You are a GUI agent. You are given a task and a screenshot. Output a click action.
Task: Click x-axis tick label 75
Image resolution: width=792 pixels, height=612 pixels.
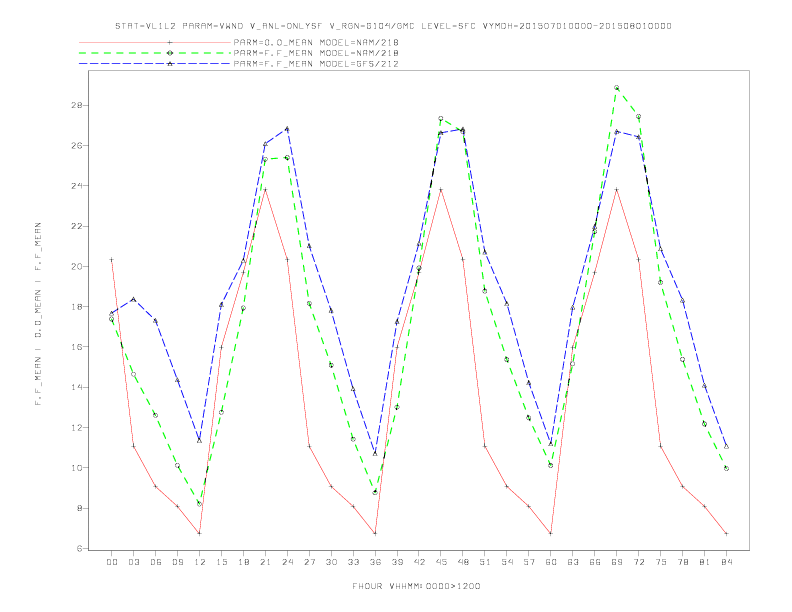click(x=661, y=562)
